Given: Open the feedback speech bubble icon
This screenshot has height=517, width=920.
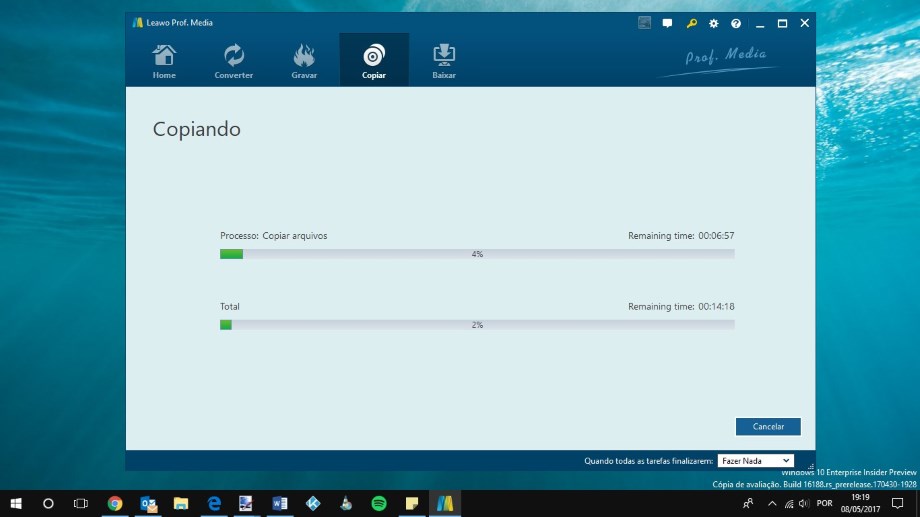Looking at the screenshot, I should (667, 23).
